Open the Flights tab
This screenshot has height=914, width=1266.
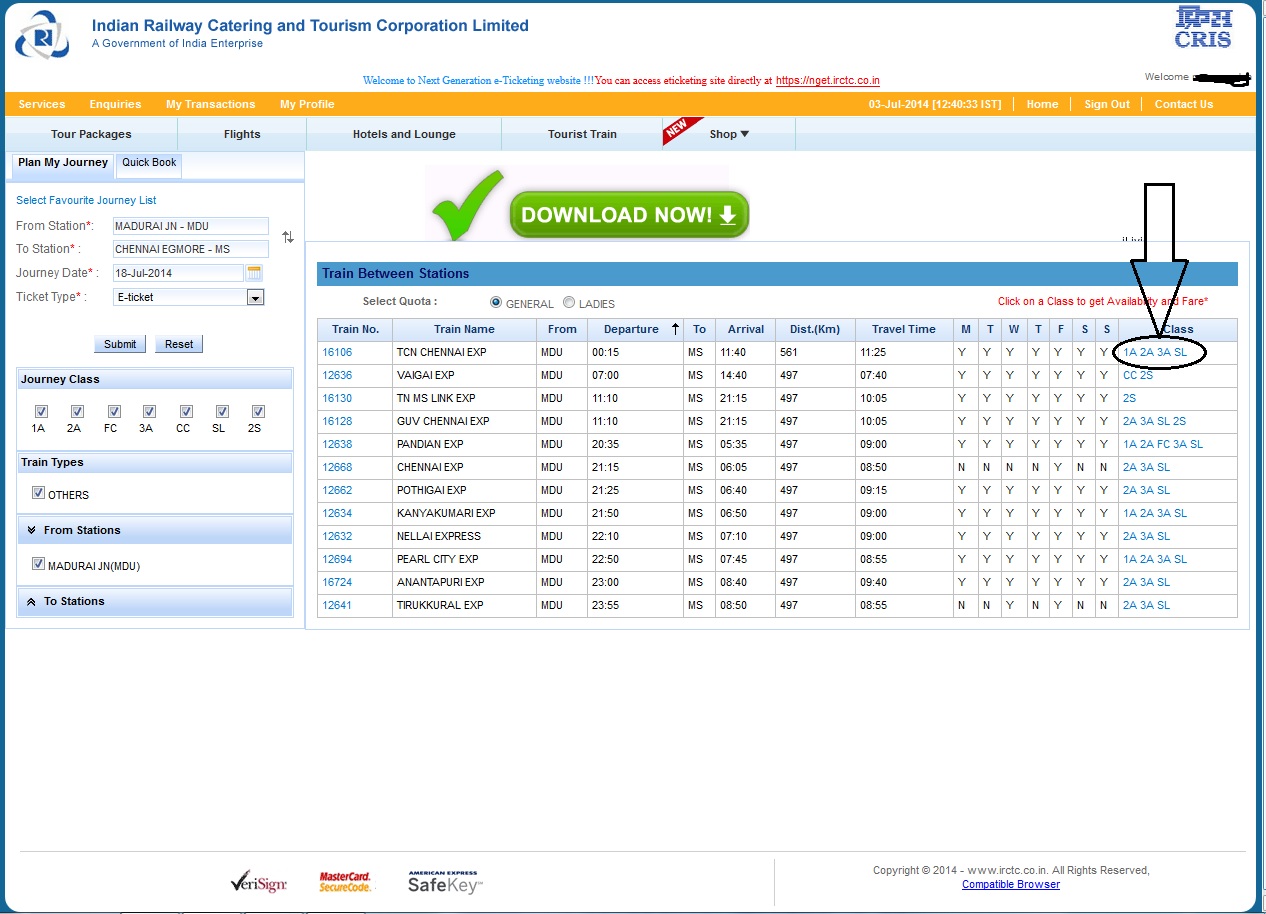click(x=242, y=134)
